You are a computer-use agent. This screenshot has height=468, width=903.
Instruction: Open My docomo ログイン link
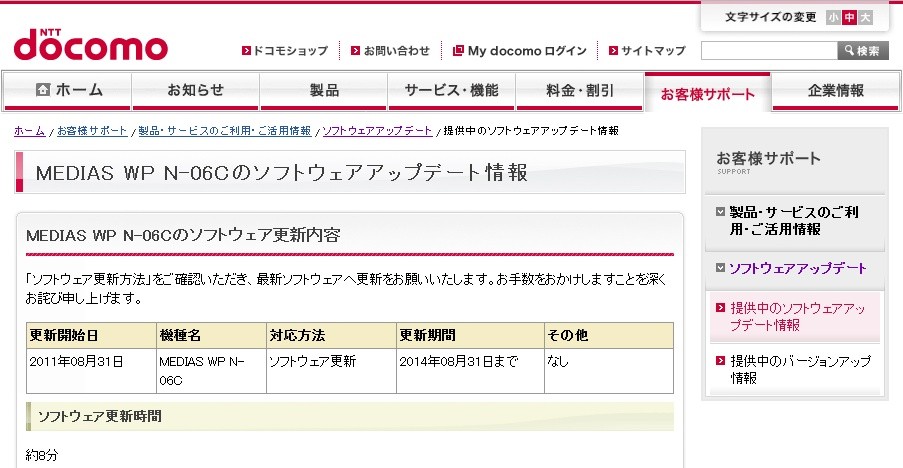coord(527,51)
